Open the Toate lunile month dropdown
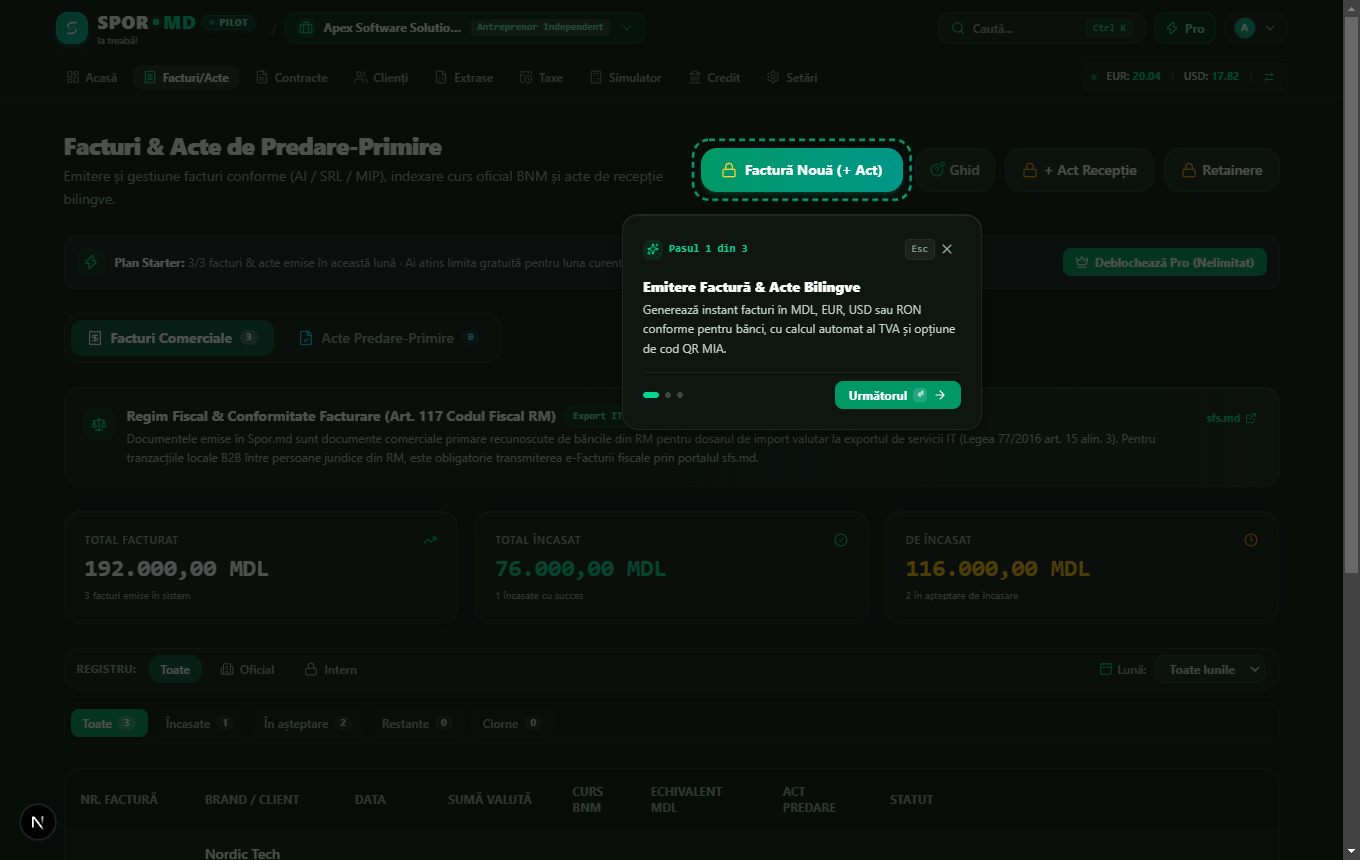 point(1210,669)
